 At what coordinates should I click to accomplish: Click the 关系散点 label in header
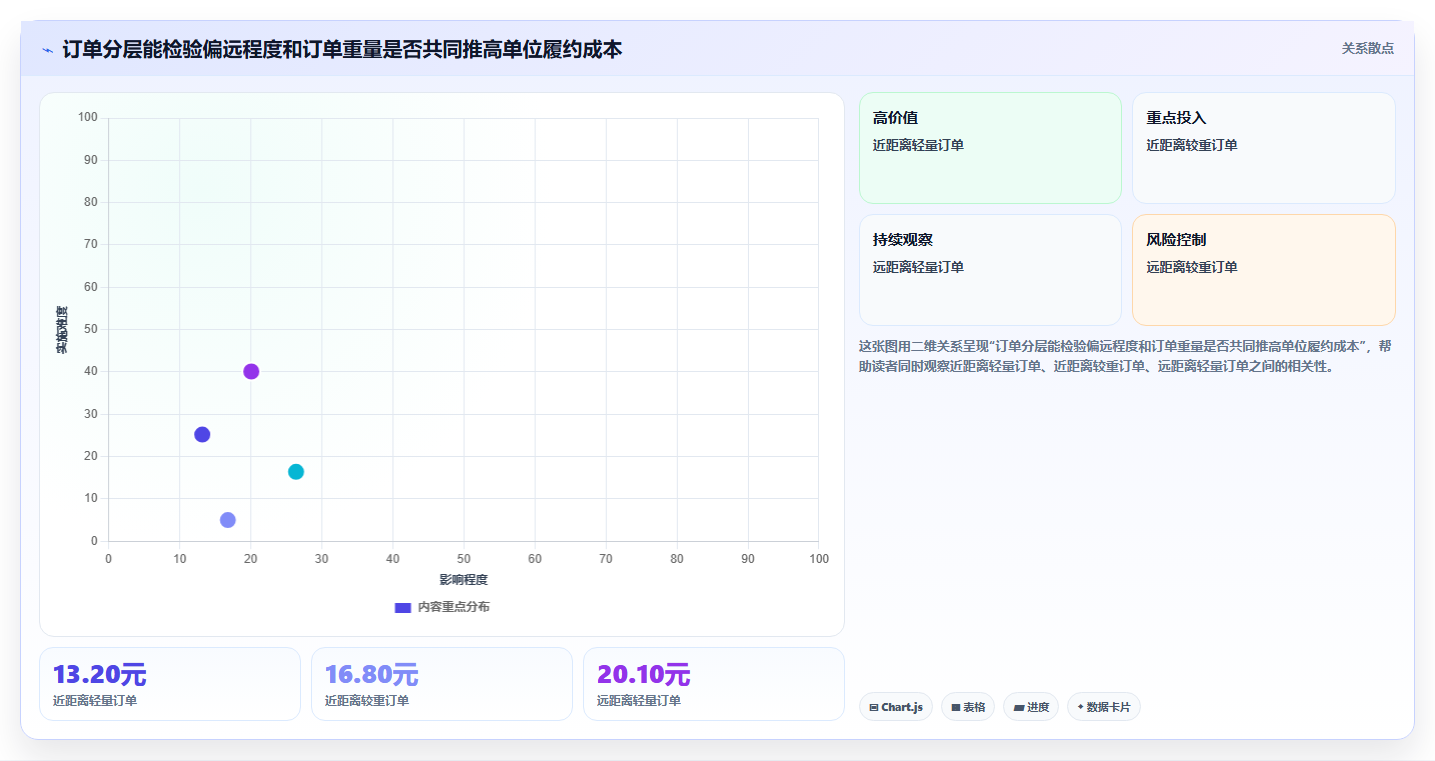1367,48
